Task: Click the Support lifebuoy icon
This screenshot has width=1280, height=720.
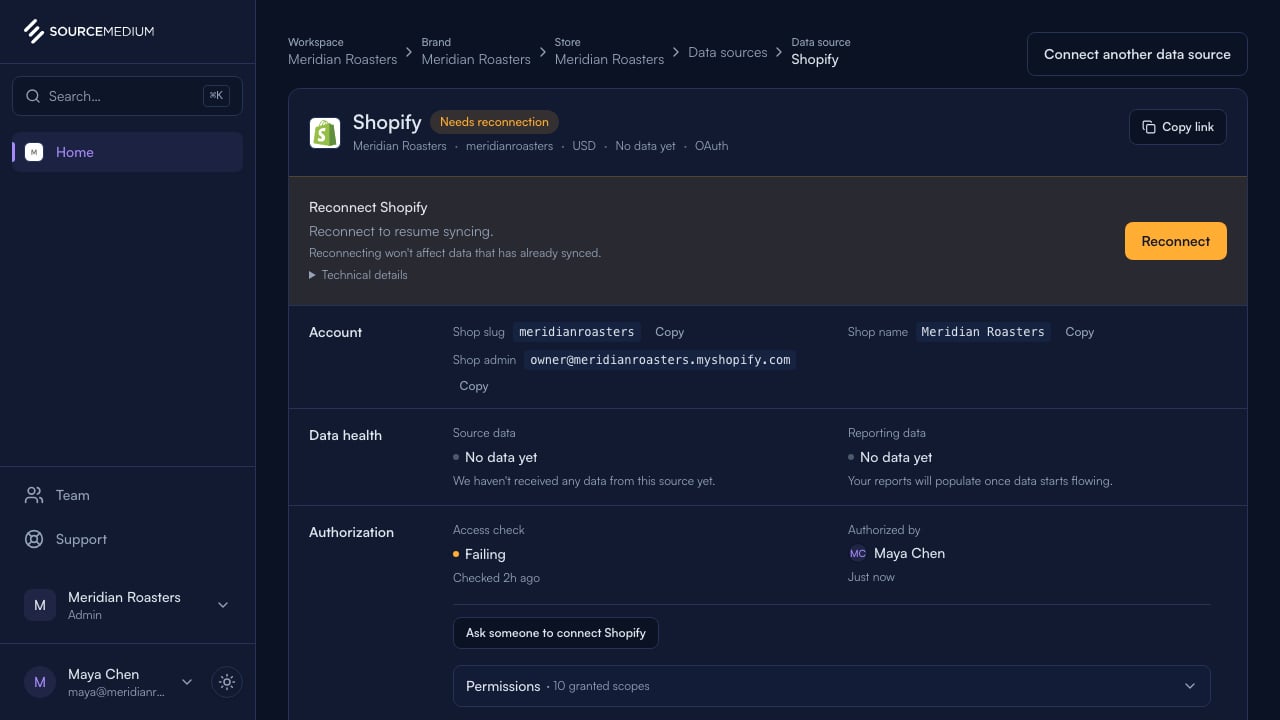Action: coord(34,539)
